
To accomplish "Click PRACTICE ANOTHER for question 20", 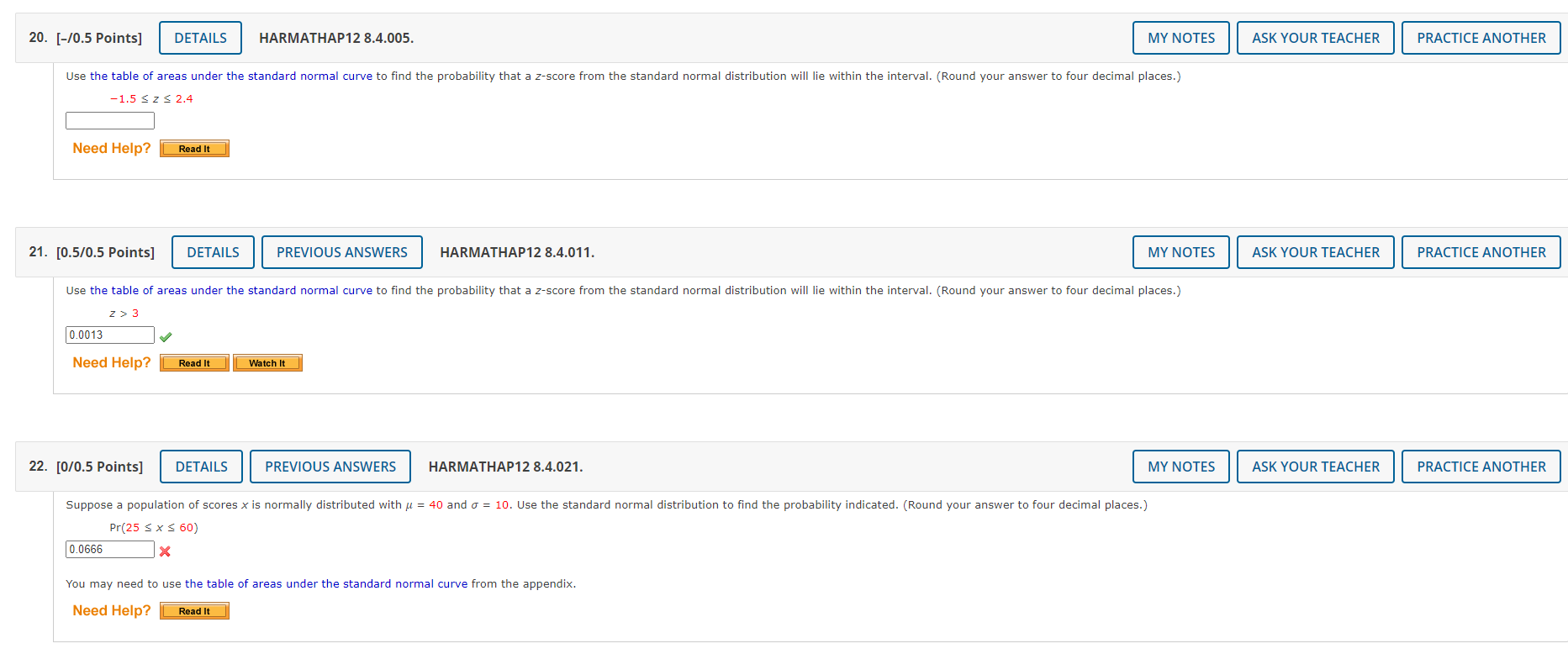I will (x=1481, y=37).
